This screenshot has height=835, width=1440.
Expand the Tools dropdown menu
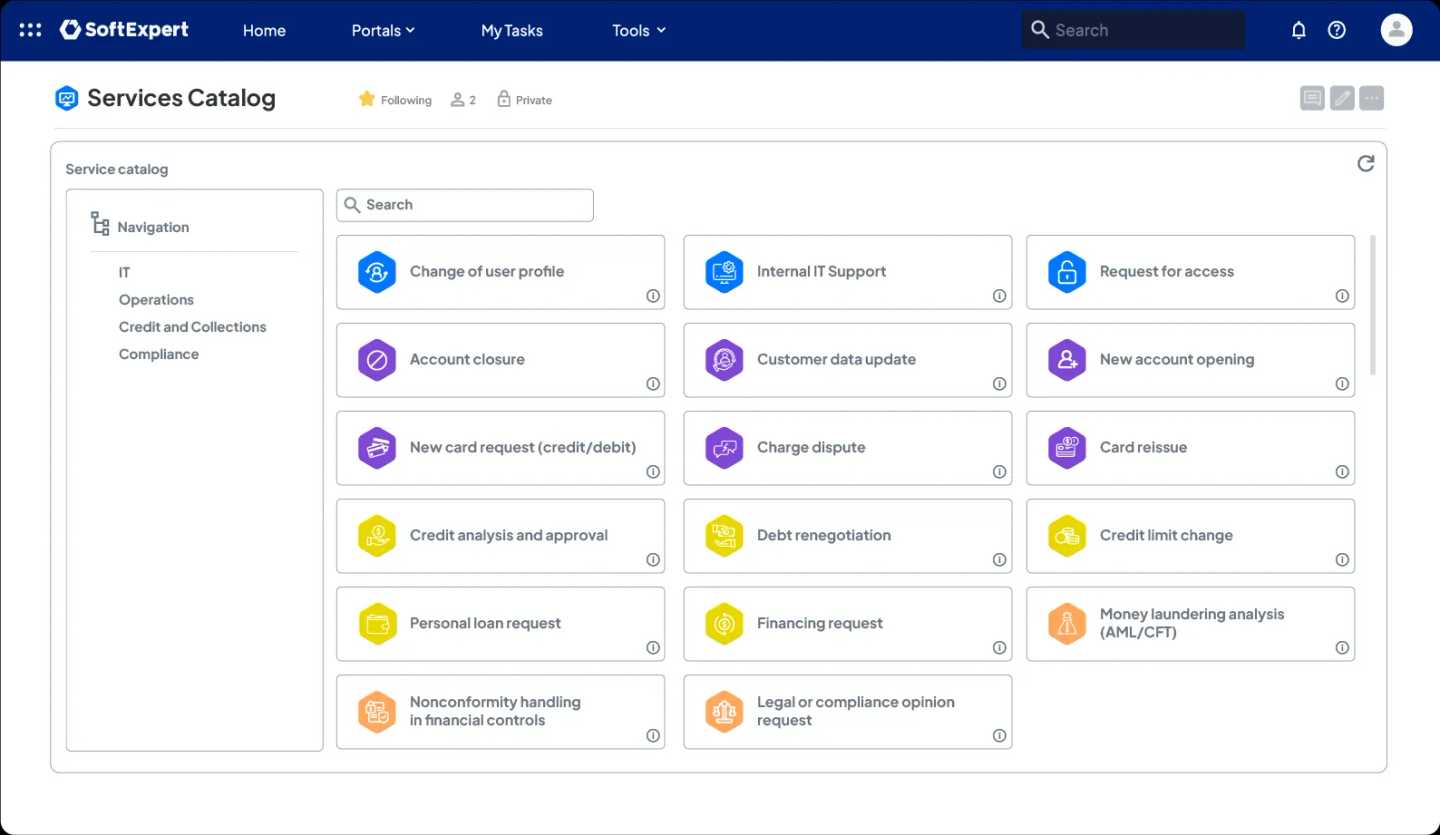point(638,31)
